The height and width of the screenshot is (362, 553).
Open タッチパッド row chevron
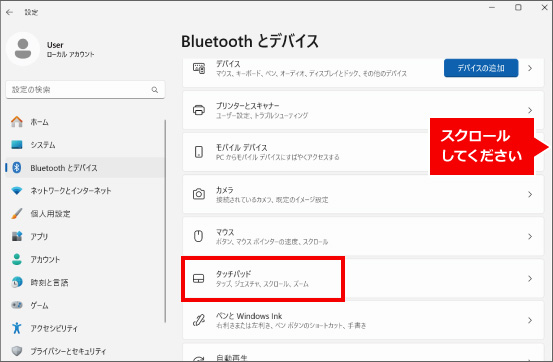pos(530,279)
